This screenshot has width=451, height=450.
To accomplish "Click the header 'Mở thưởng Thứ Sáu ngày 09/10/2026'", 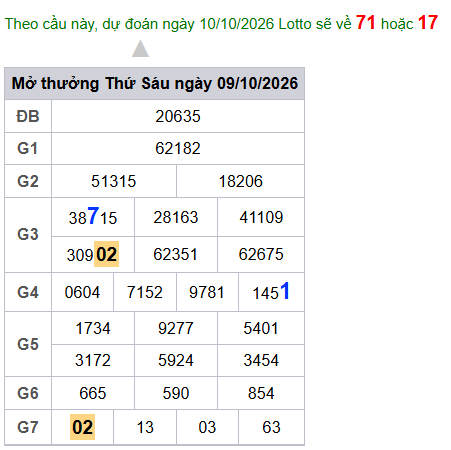I will pos(155,83).
